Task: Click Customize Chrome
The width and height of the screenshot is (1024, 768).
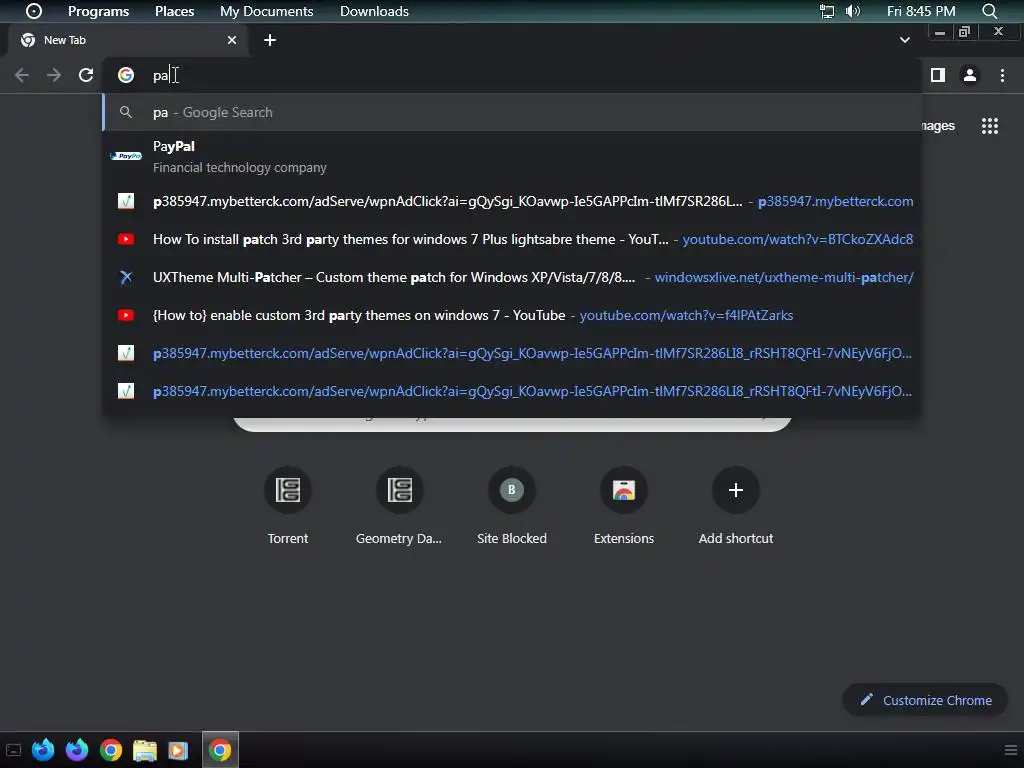Action: (925, 700)
